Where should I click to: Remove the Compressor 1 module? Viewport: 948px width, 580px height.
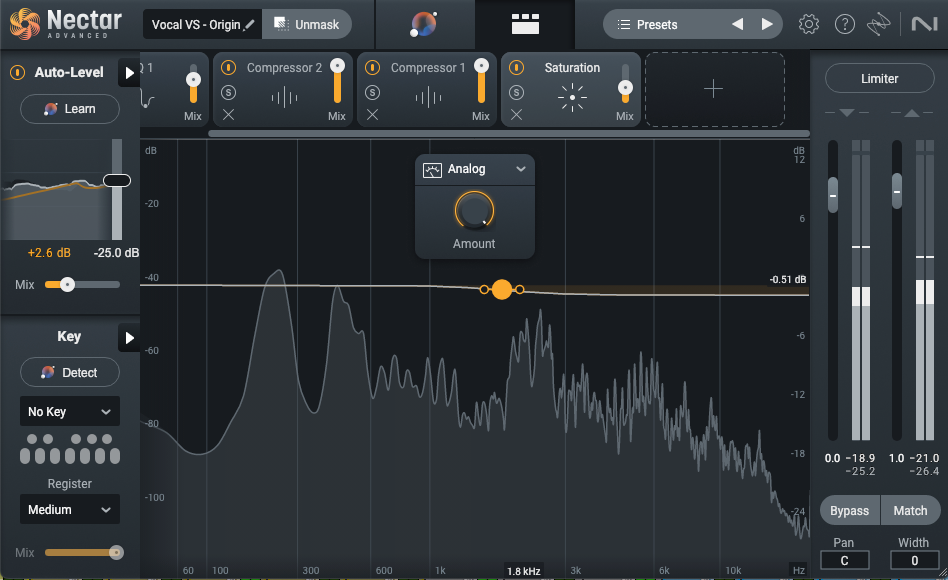pyautogui.click(x=372, y=114)
